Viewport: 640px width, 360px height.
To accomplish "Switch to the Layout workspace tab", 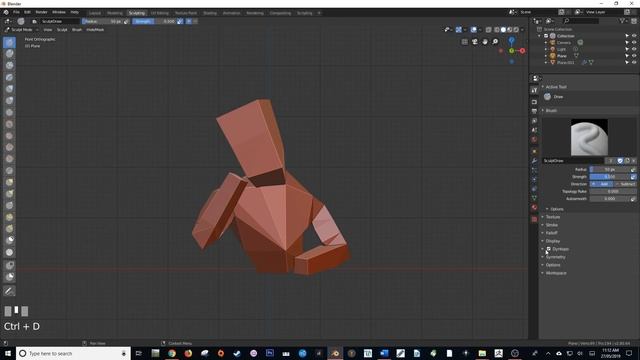I will (x=95, y=13).
